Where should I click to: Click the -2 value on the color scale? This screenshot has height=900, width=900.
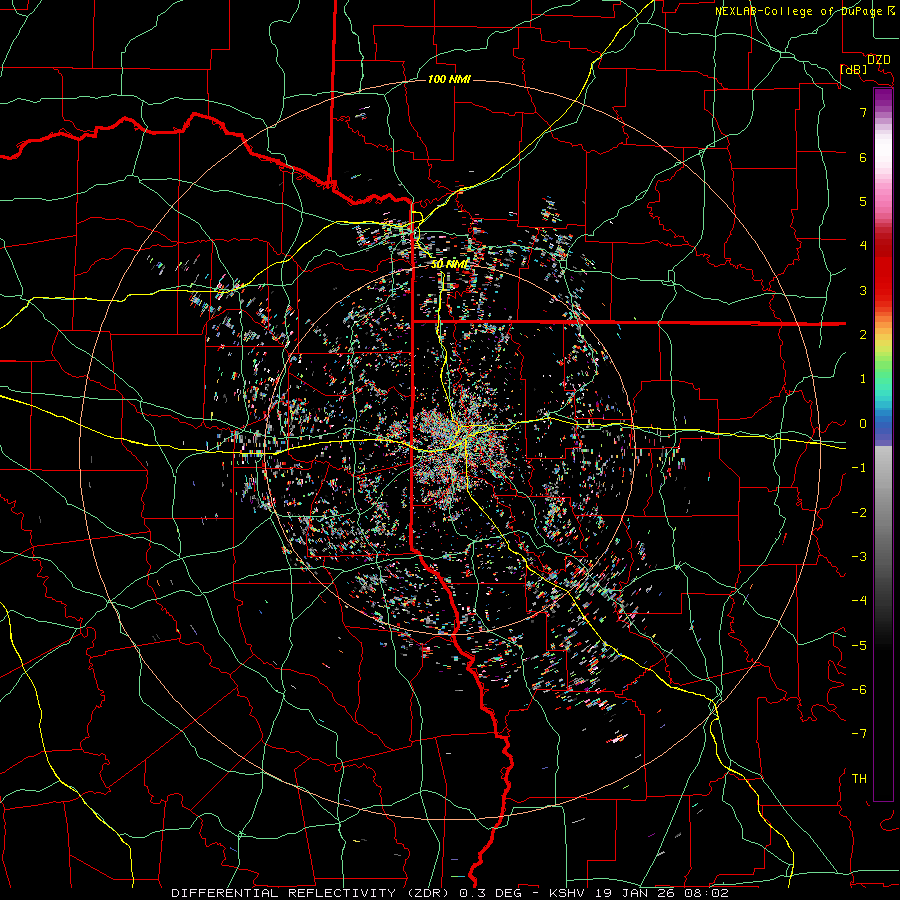tap(859, 513)
